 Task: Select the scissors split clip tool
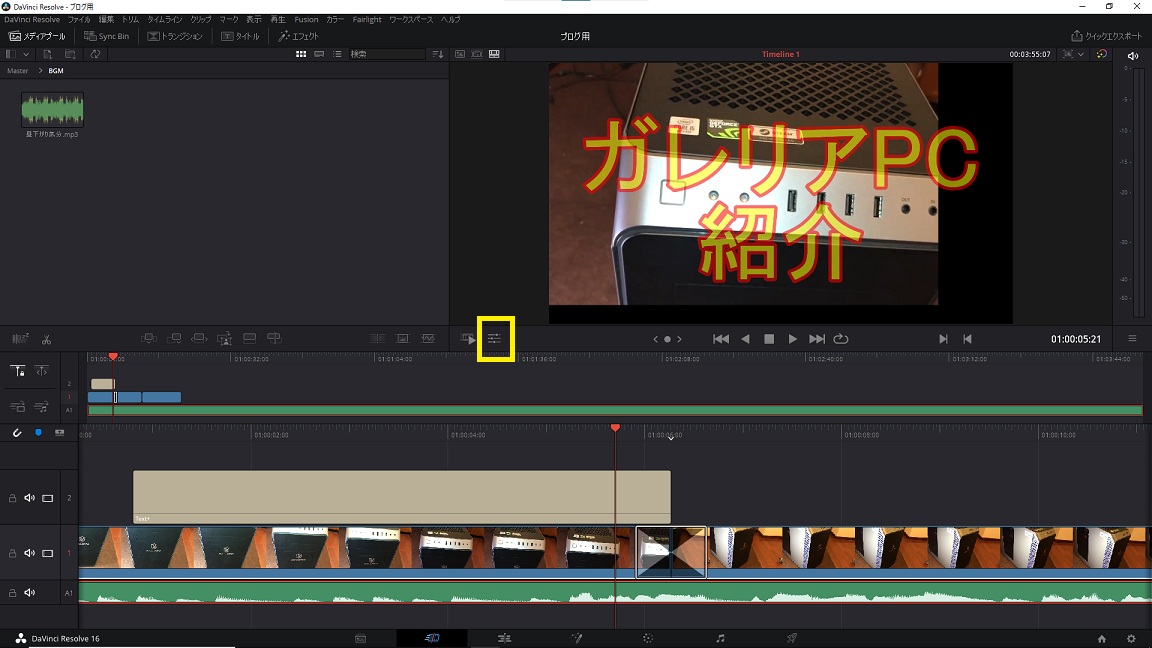tap(46, 338)
